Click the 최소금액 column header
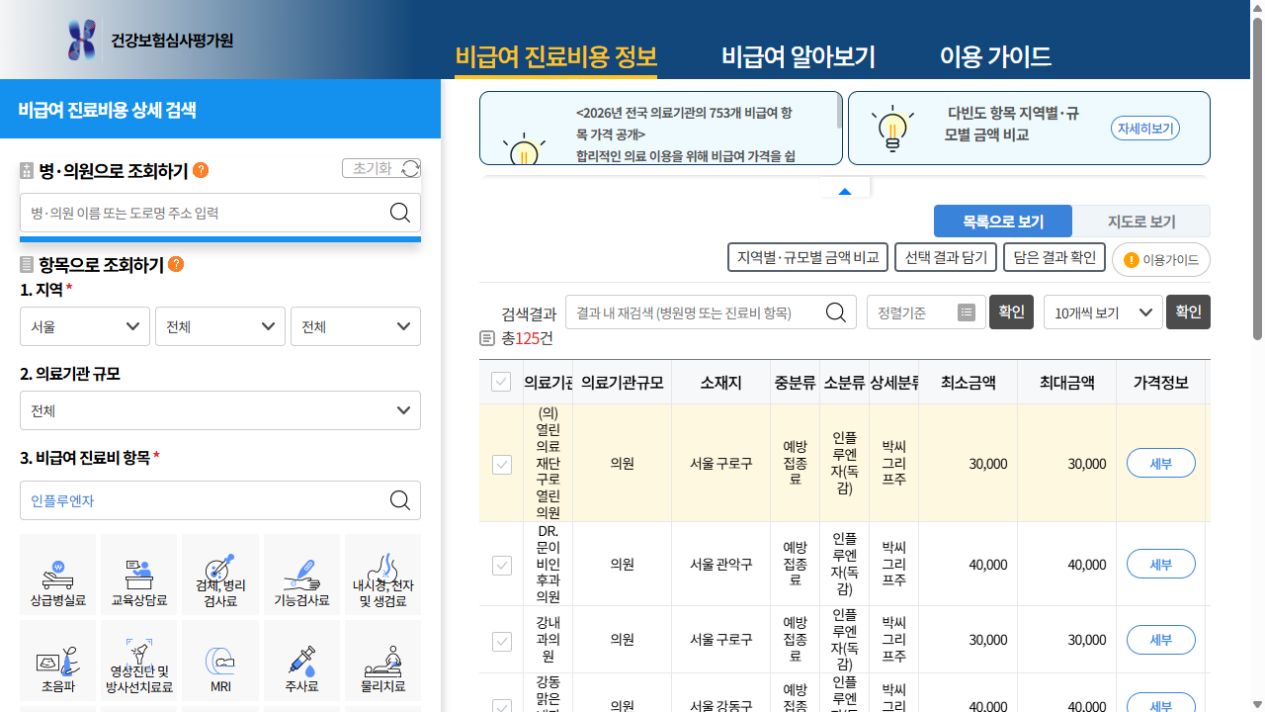1265x712 pixels. pyautogui.click(x=968, y=382)
